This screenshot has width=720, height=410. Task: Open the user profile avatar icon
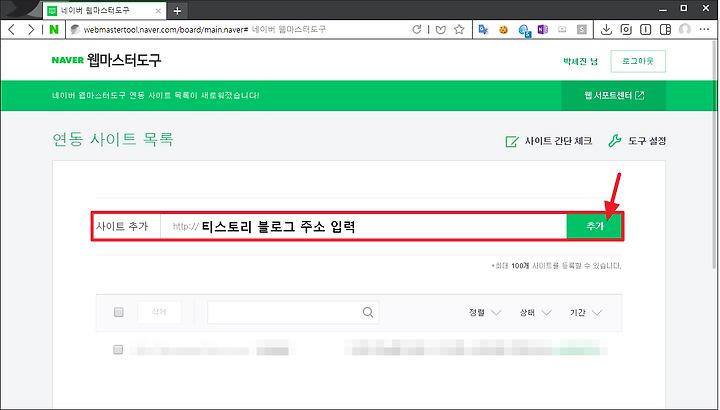pyautogui.click(x=685, y=30)
